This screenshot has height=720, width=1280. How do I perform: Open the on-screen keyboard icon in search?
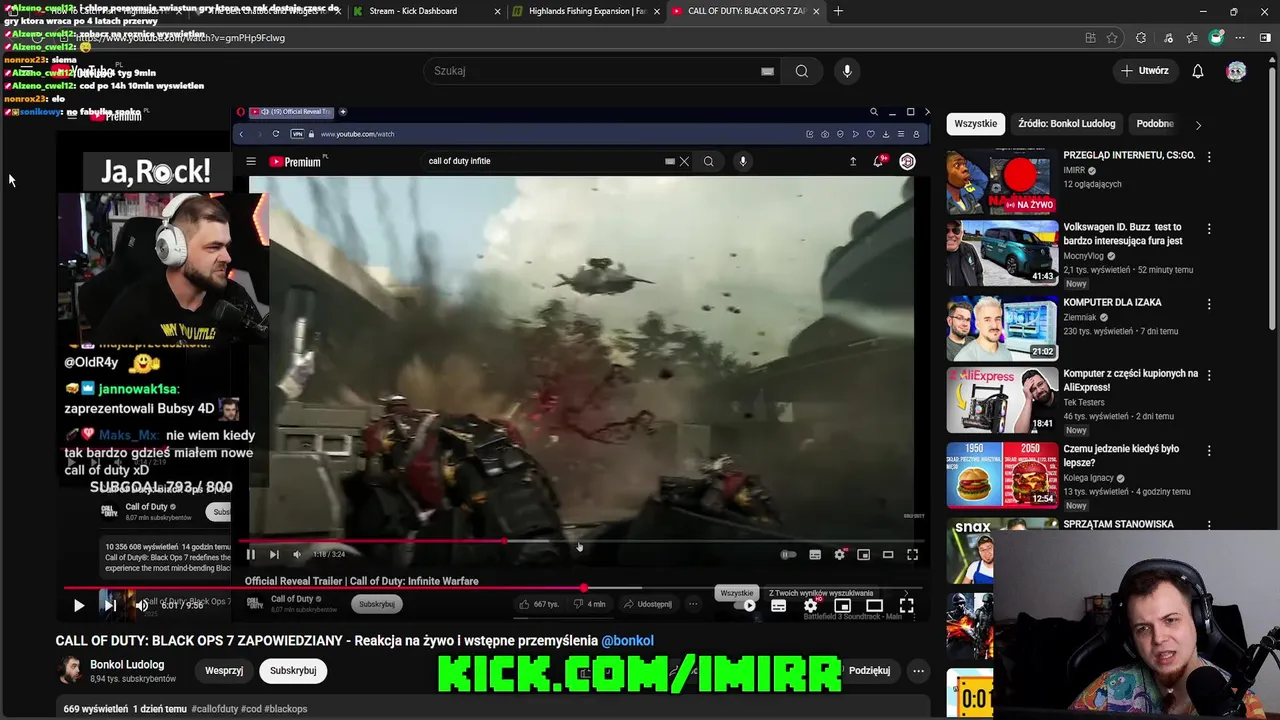point(767,71)
